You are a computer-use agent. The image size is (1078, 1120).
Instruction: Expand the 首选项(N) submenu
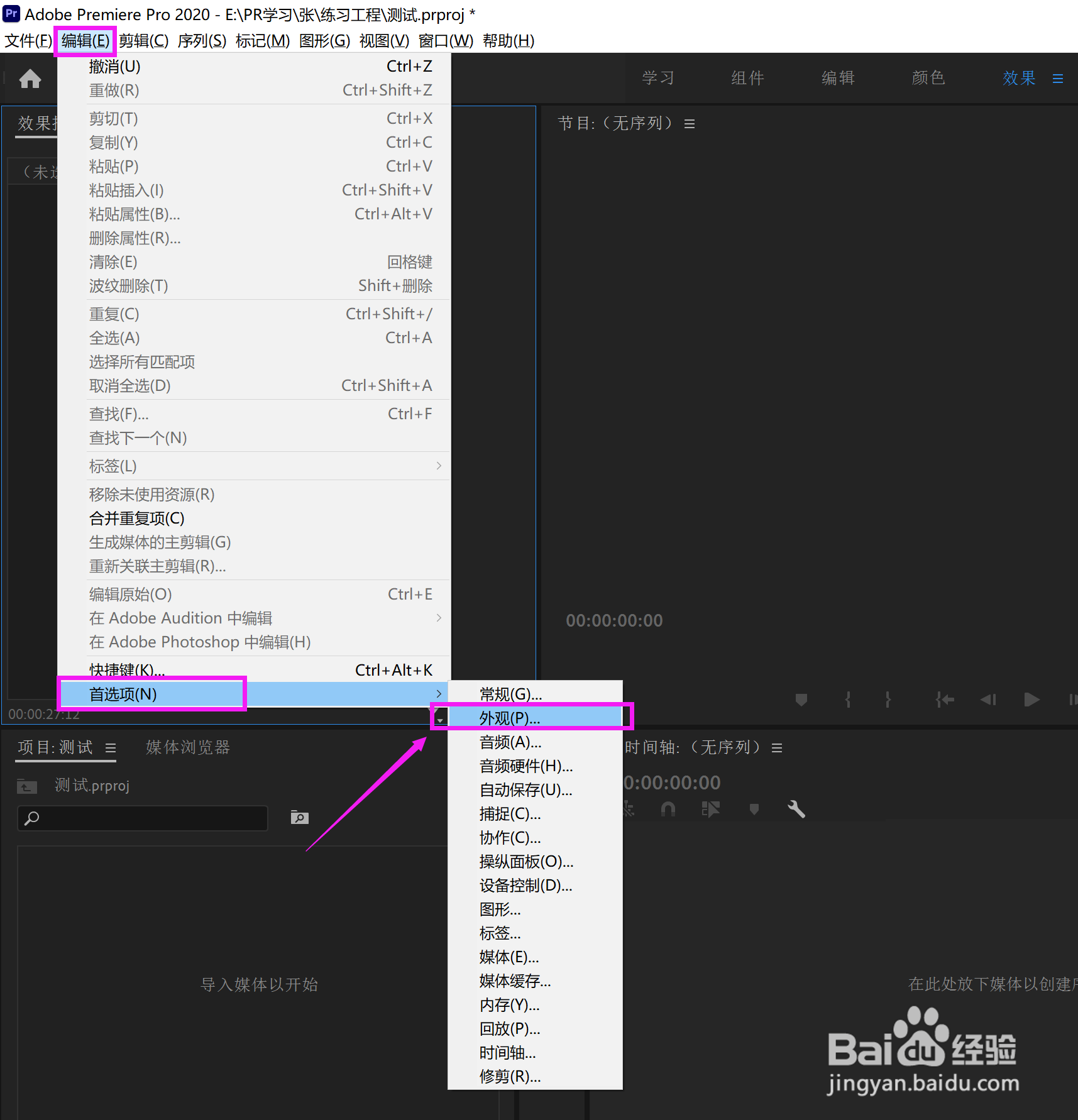pos(254,695)
